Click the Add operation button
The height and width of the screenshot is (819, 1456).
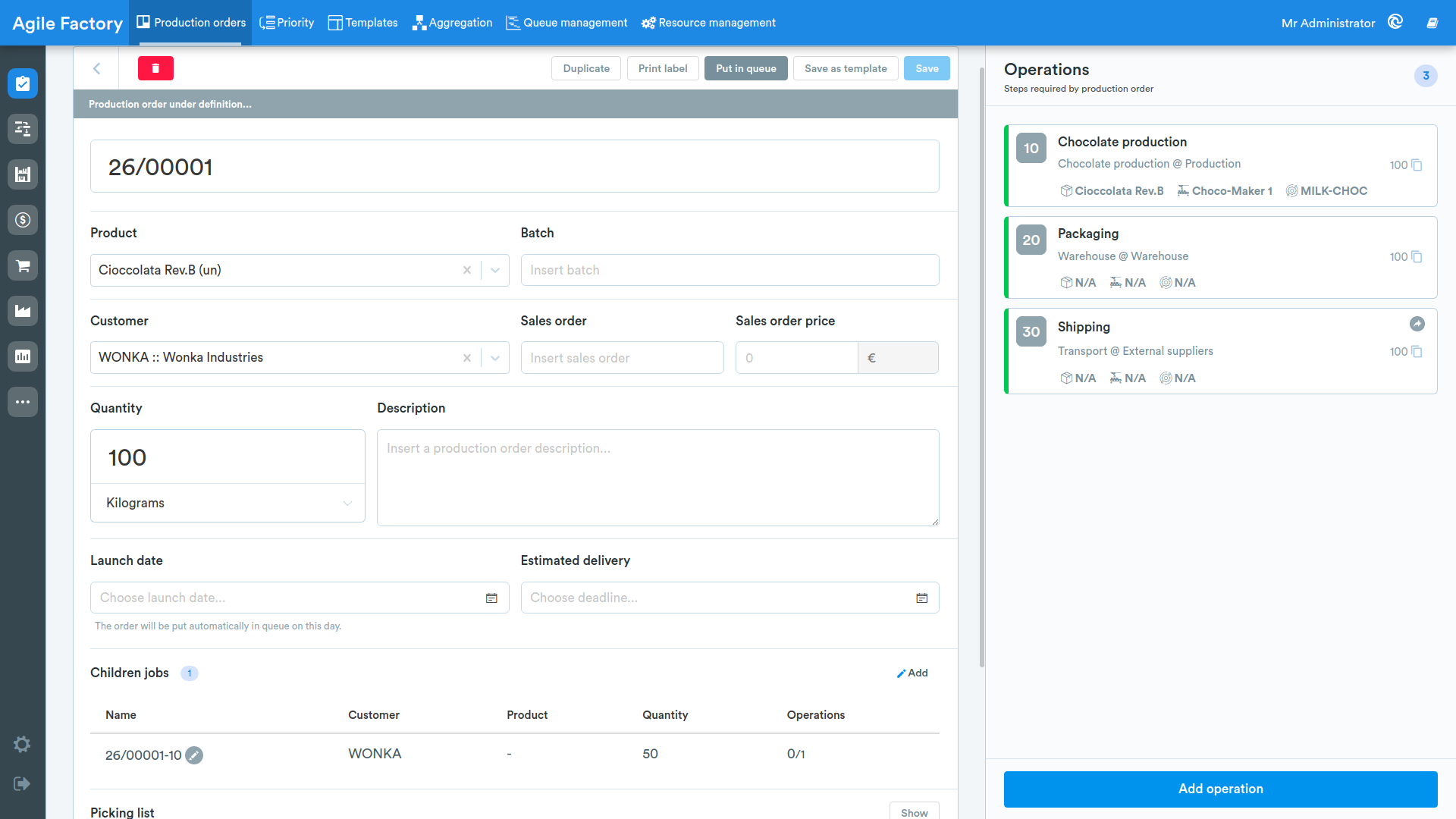point(1220,789)
